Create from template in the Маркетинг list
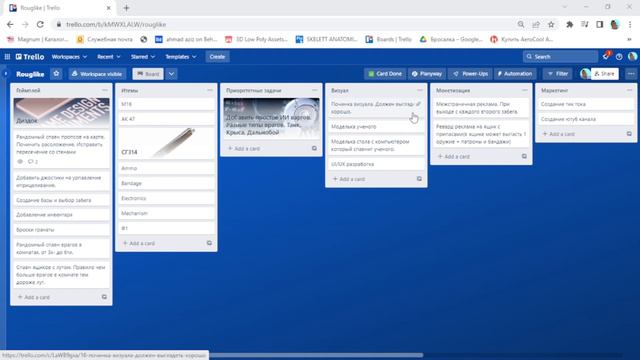The height and width of the screenshot is (360, 640). click(x=629, y=134)
